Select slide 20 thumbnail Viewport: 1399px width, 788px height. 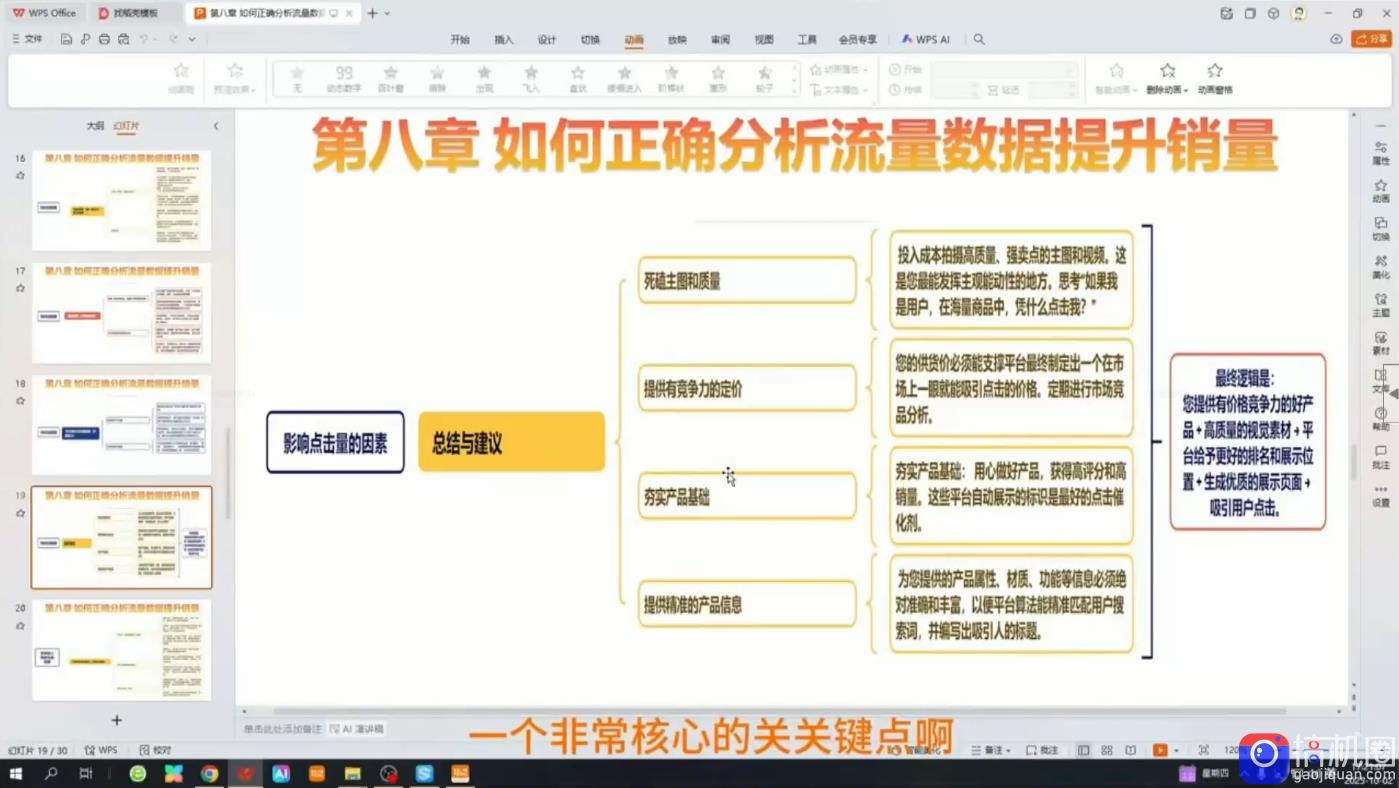[x=121, y=650]
